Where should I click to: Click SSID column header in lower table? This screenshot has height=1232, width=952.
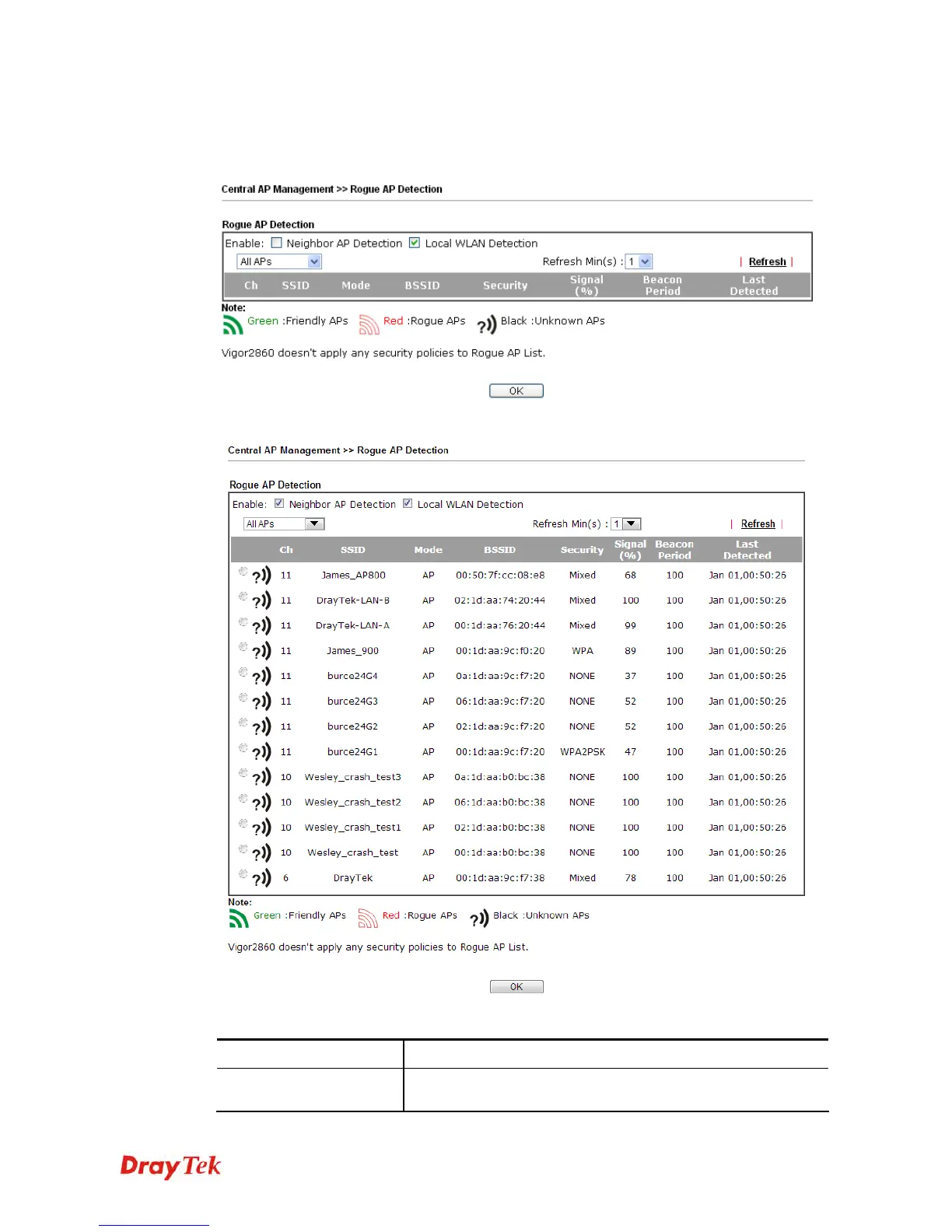coord(353,550)
